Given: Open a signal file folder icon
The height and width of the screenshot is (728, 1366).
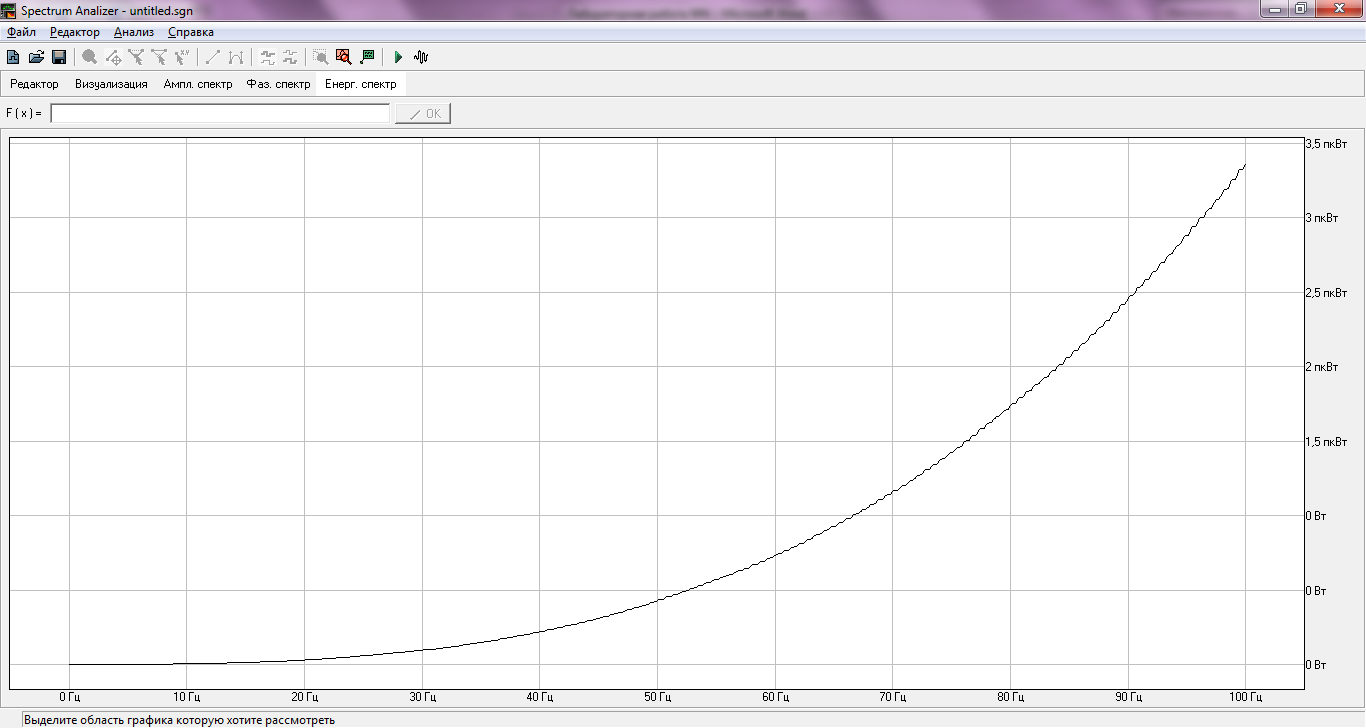Looking at the screenshot, I should coord(36,57).
